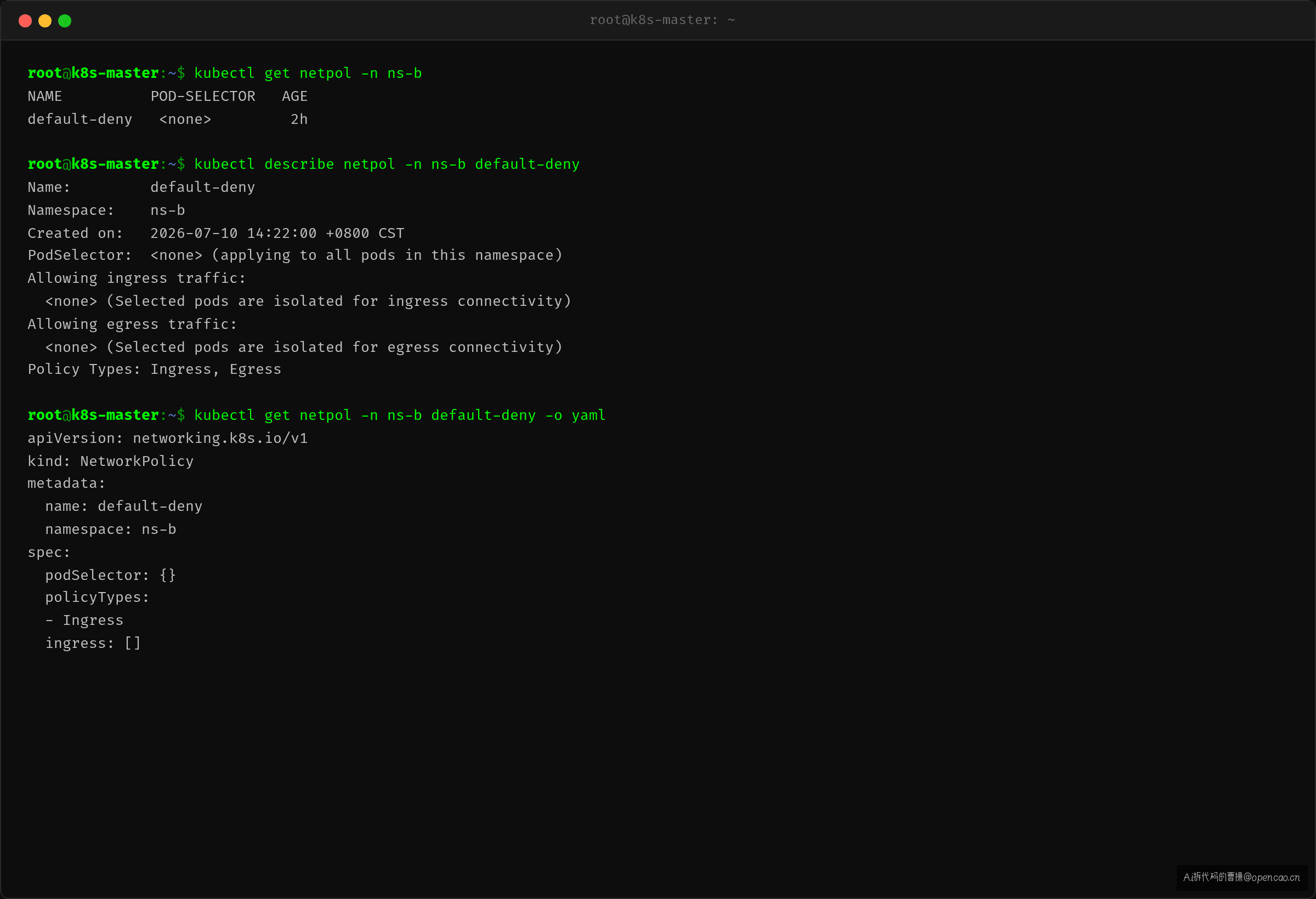Click the 'isolated for egress connectivity' line

tap(304, 347)
